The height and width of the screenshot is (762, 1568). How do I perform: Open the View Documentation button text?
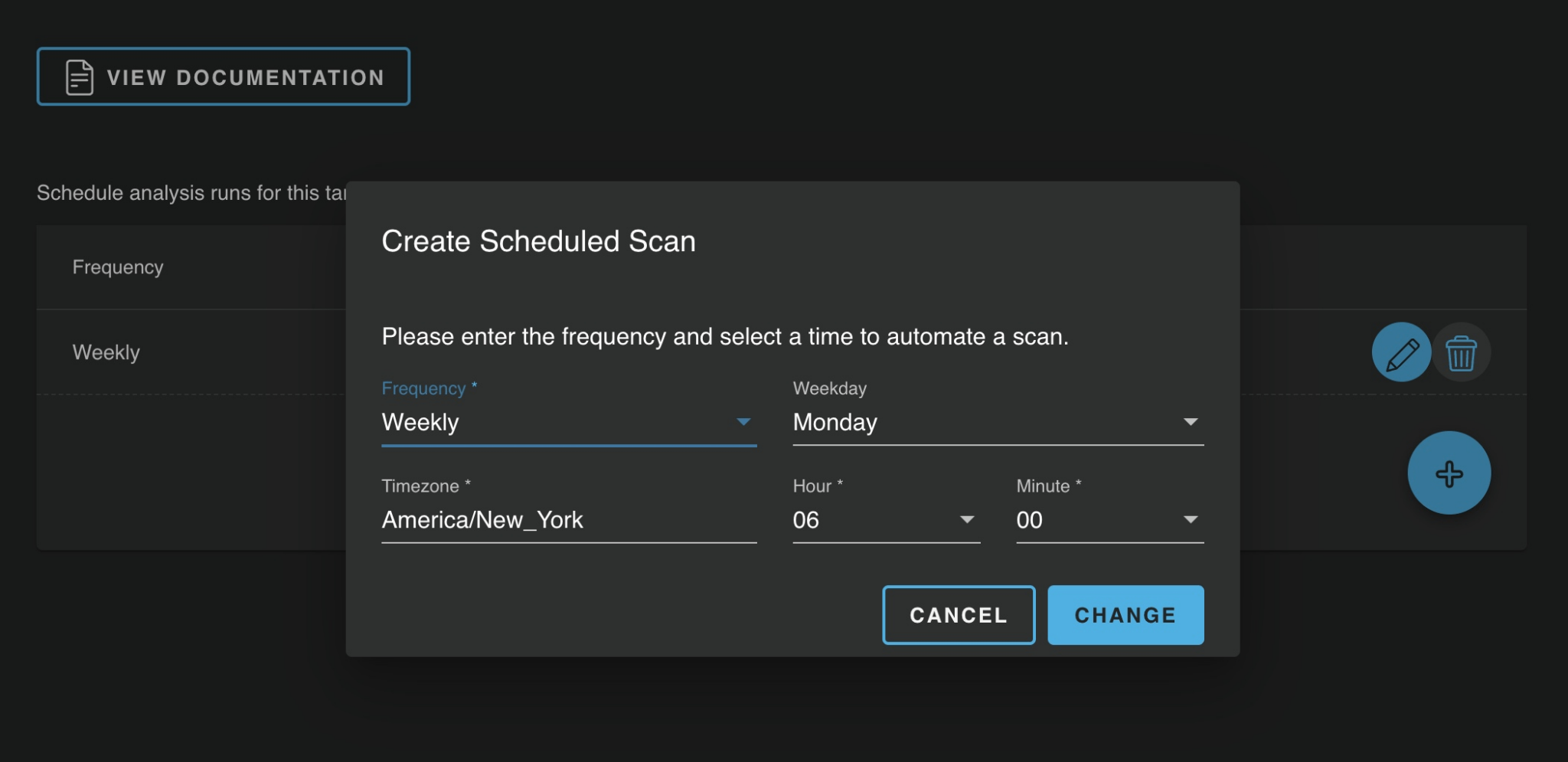(x=245, y=77)
